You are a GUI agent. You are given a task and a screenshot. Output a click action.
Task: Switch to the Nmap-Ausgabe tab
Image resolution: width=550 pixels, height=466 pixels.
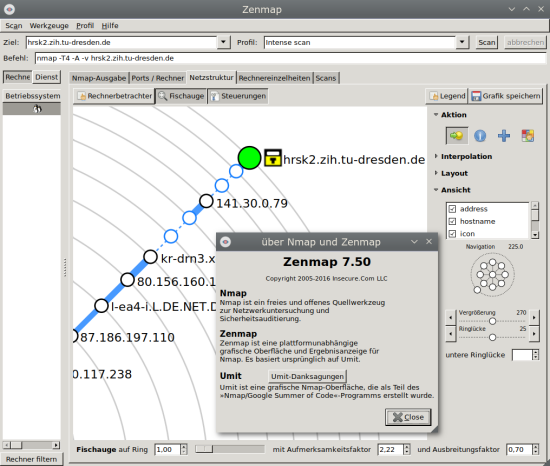pyautogui.click(x=99, y=78)
